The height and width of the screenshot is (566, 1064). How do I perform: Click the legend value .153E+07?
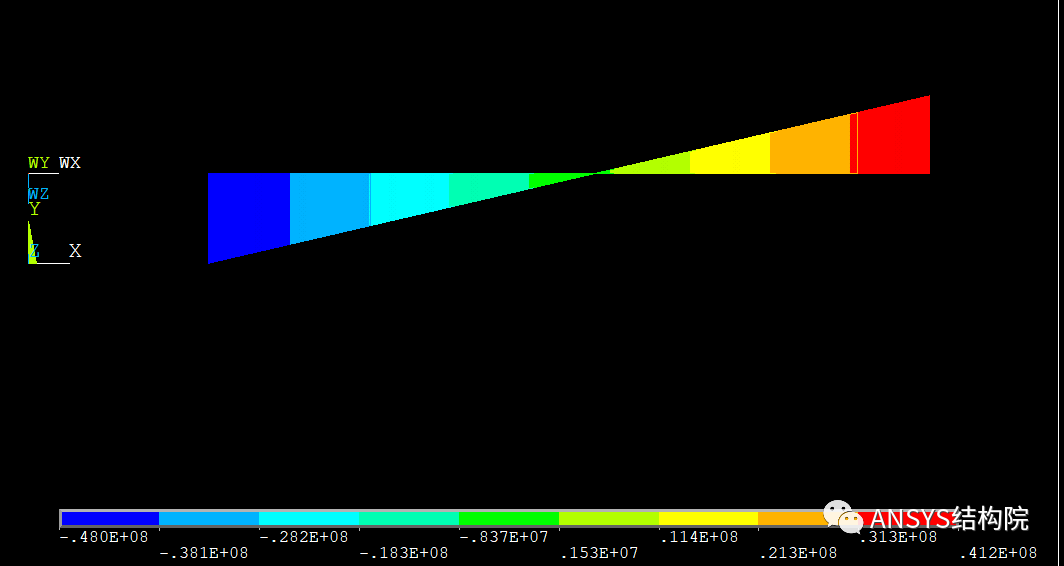(599, 553)
